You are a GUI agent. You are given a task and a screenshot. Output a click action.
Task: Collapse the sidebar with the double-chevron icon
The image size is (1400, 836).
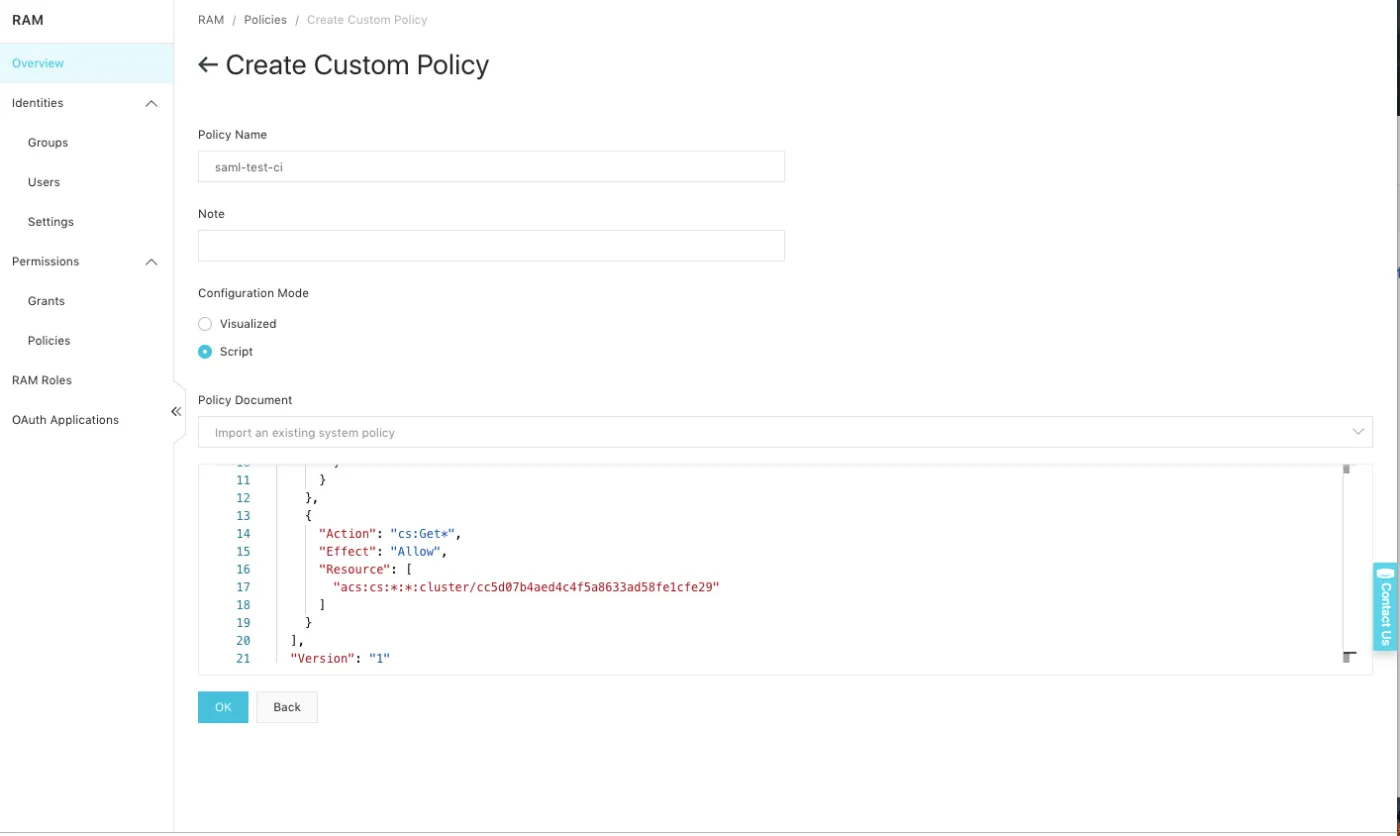tap(176, 411)
